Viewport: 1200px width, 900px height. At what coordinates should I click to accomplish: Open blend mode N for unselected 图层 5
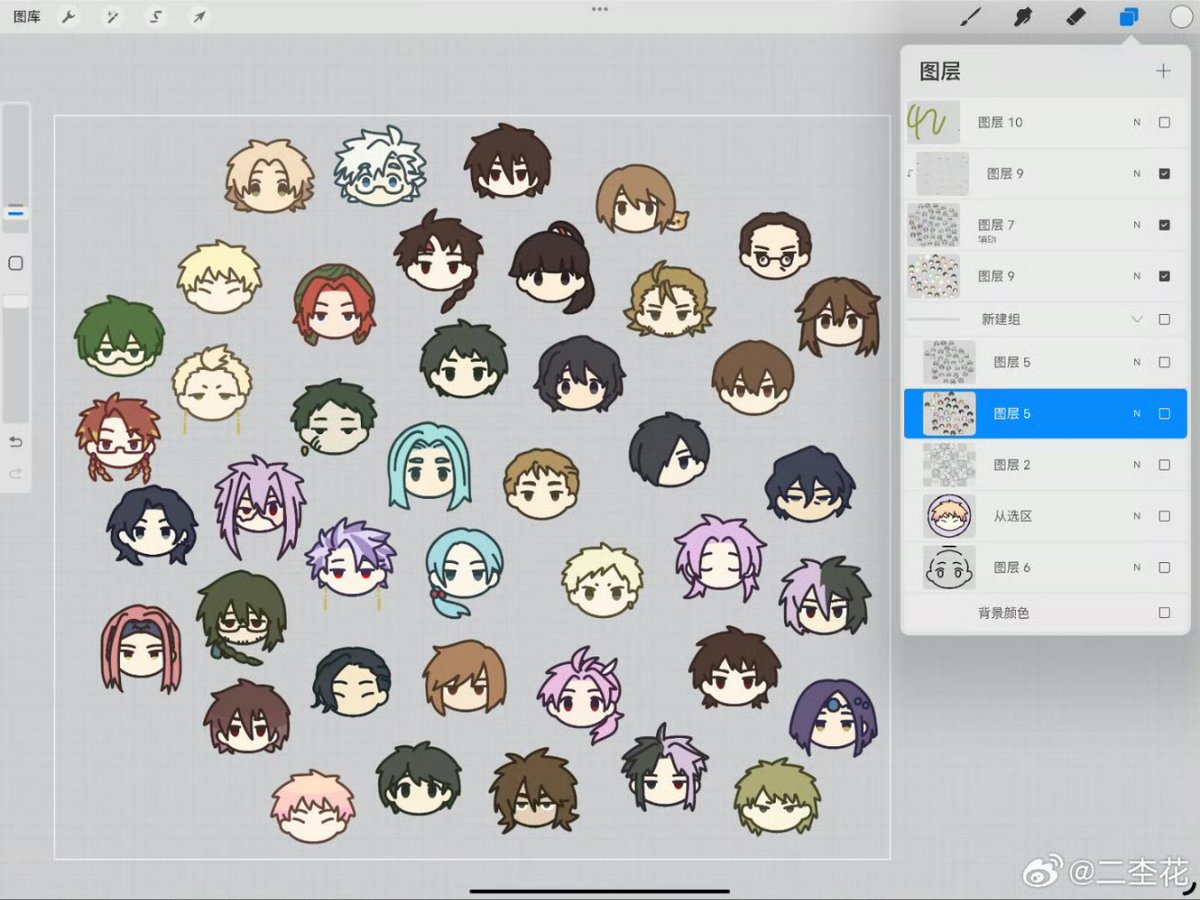[x=1136, y=362]
